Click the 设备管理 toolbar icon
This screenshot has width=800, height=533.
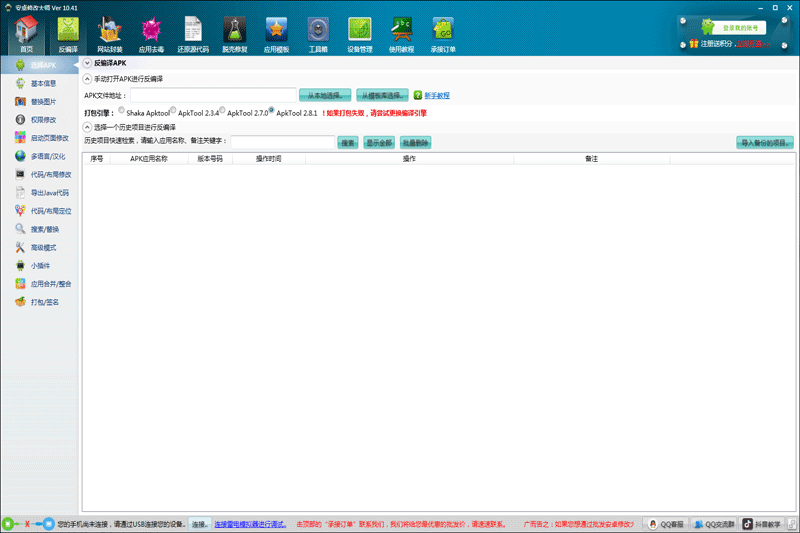(359, 34)
